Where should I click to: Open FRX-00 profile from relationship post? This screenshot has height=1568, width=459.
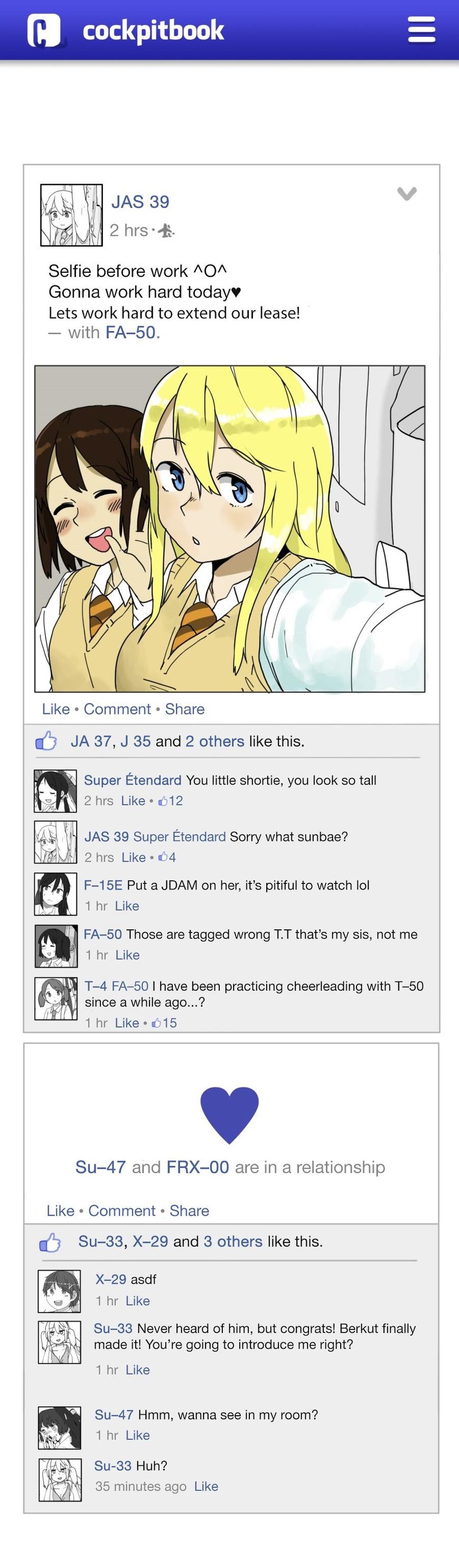click(198, 1166)
